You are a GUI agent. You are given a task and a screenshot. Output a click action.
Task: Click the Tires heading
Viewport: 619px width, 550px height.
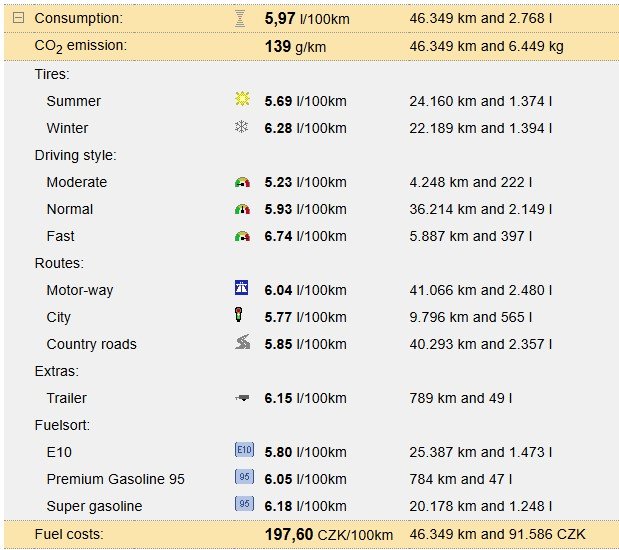point(52,74)
